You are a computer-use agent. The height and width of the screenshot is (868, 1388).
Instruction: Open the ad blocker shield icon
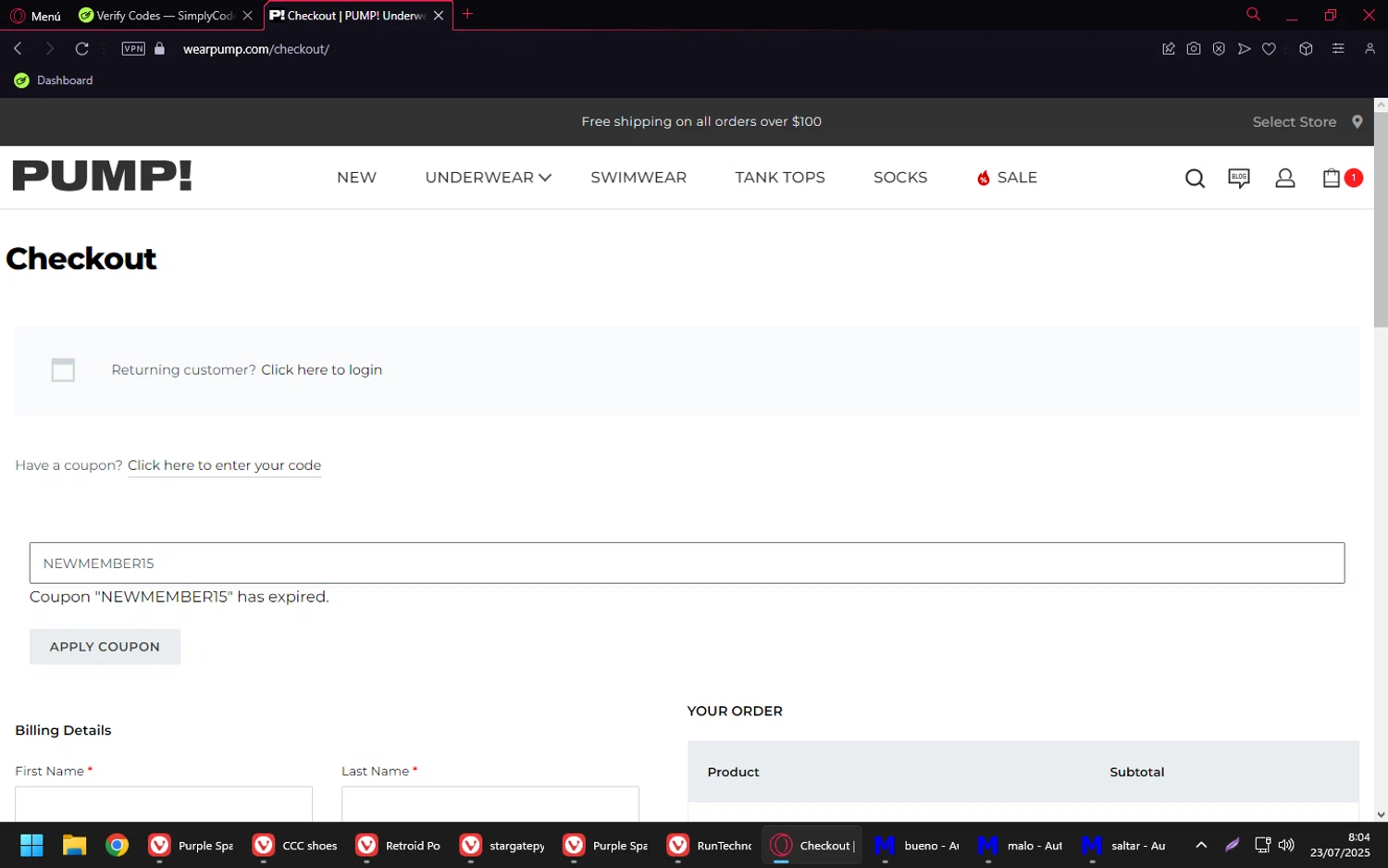1219,48
